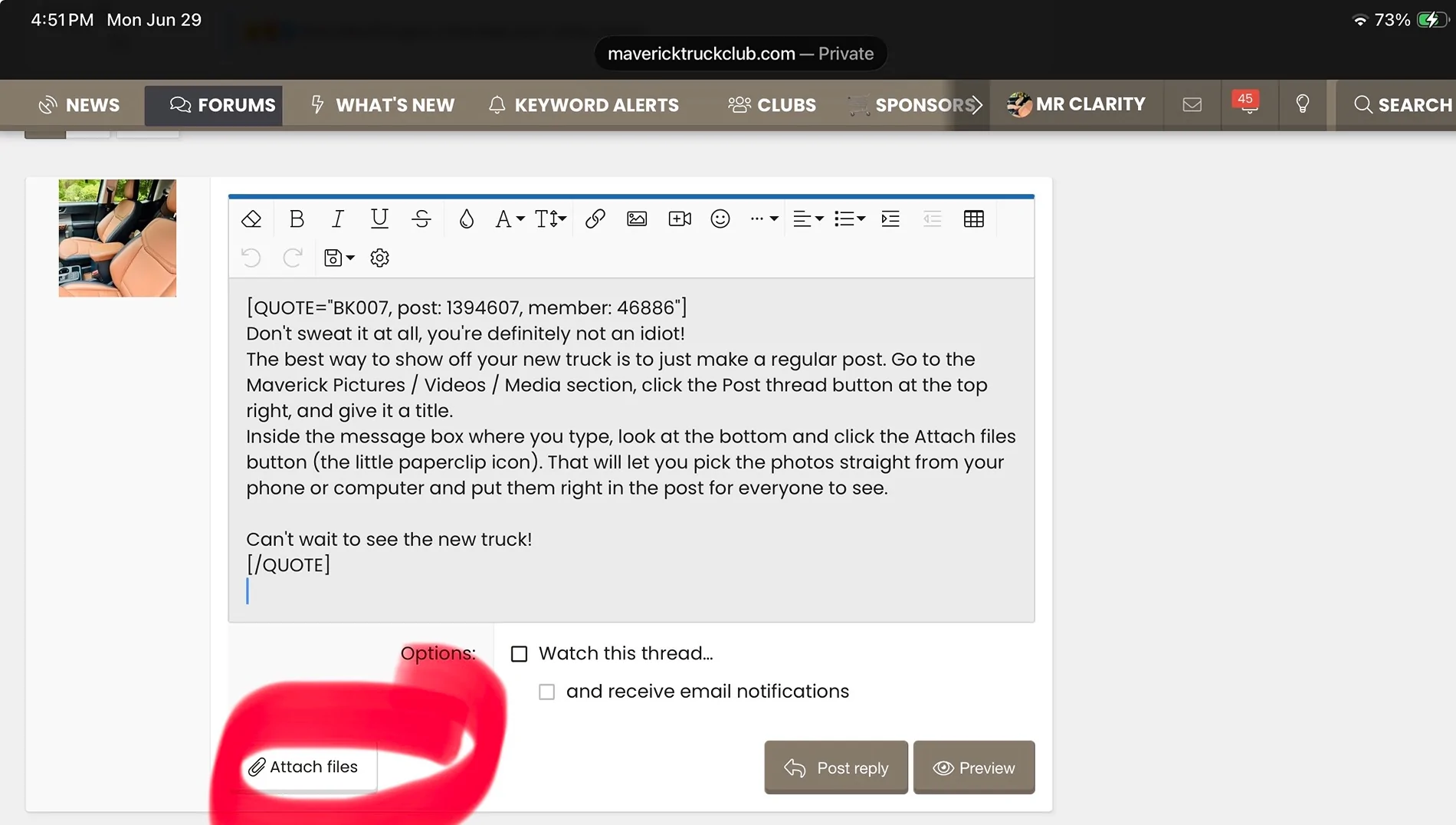Open the font family dropdown
Viewport: 1456px width, 825px height.
[x=510, y=219]
